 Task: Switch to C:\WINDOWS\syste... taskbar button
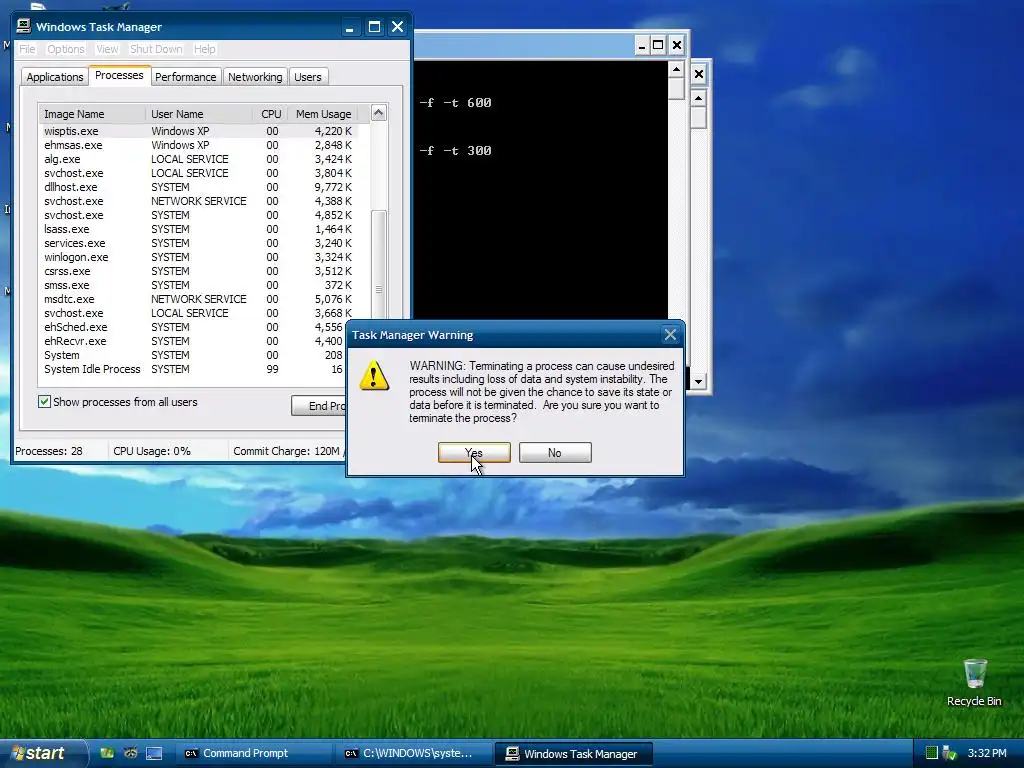(x=413, y=753)
